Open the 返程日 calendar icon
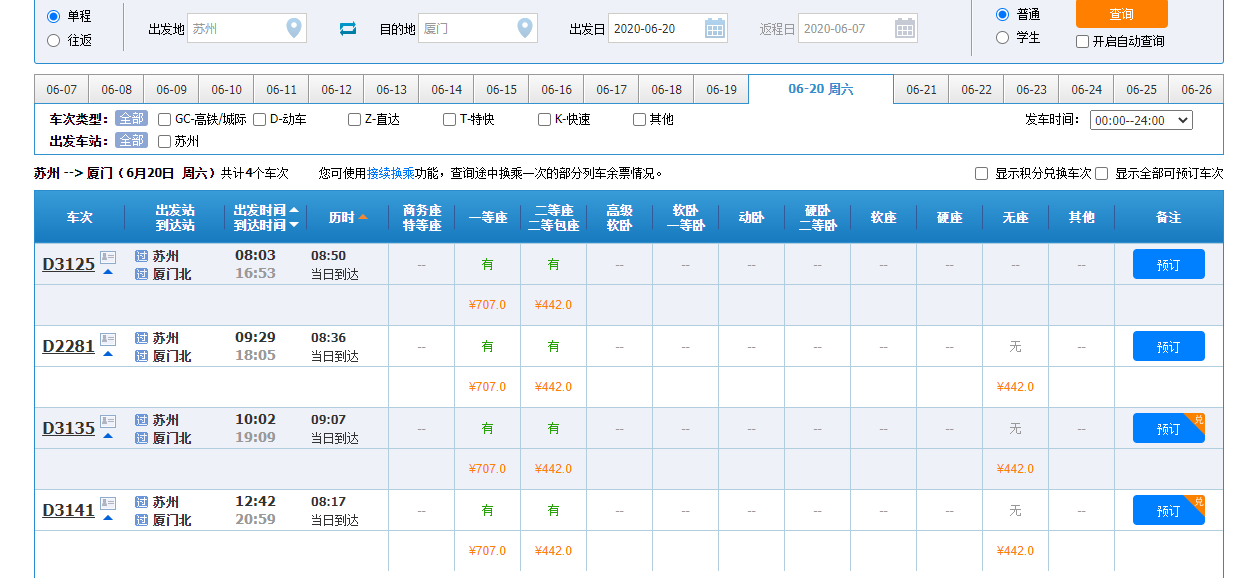The width and height of the screenshot is (1250, 578). coord(904,28)
